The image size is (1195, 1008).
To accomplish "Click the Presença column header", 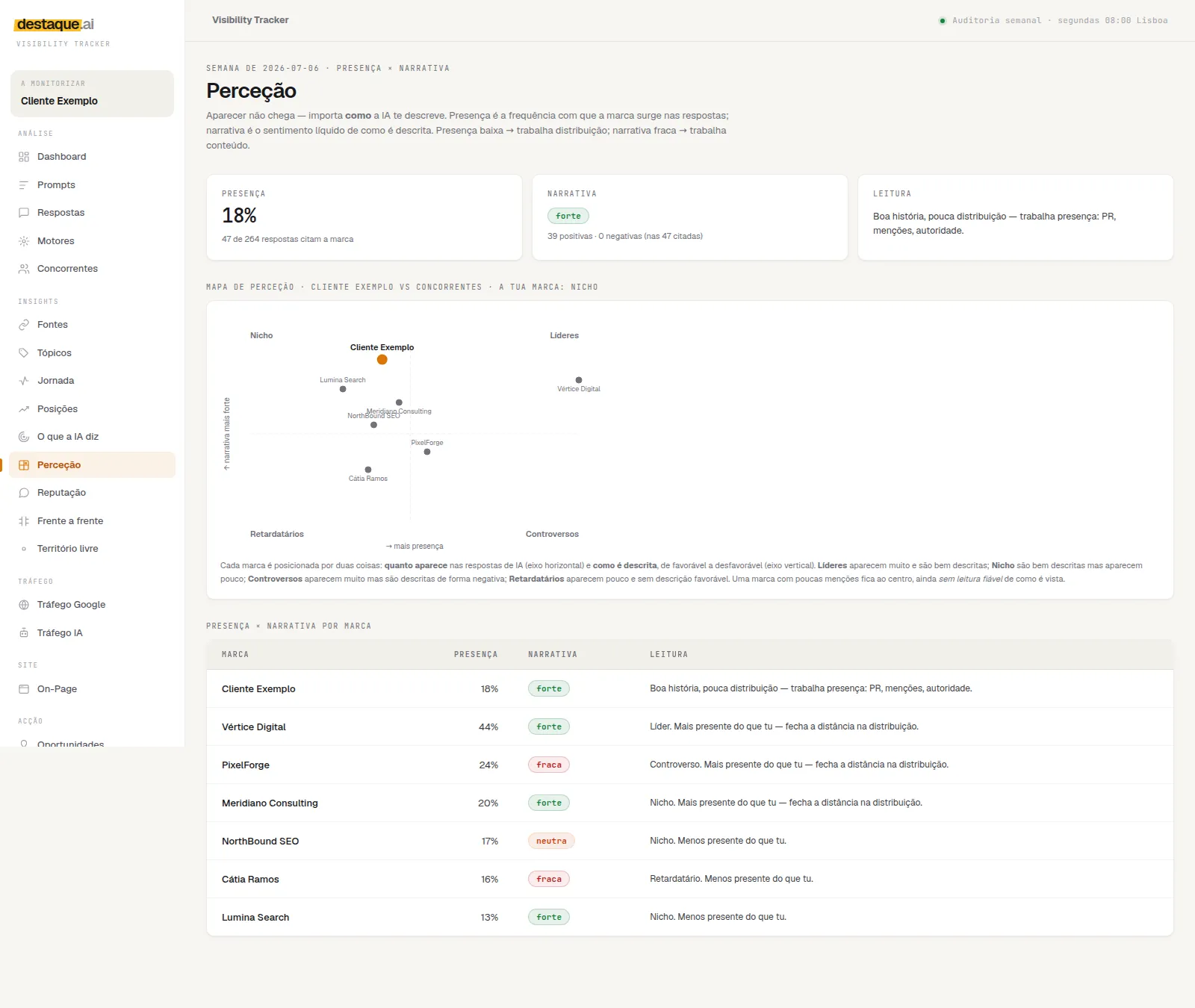I will [476, 655].
